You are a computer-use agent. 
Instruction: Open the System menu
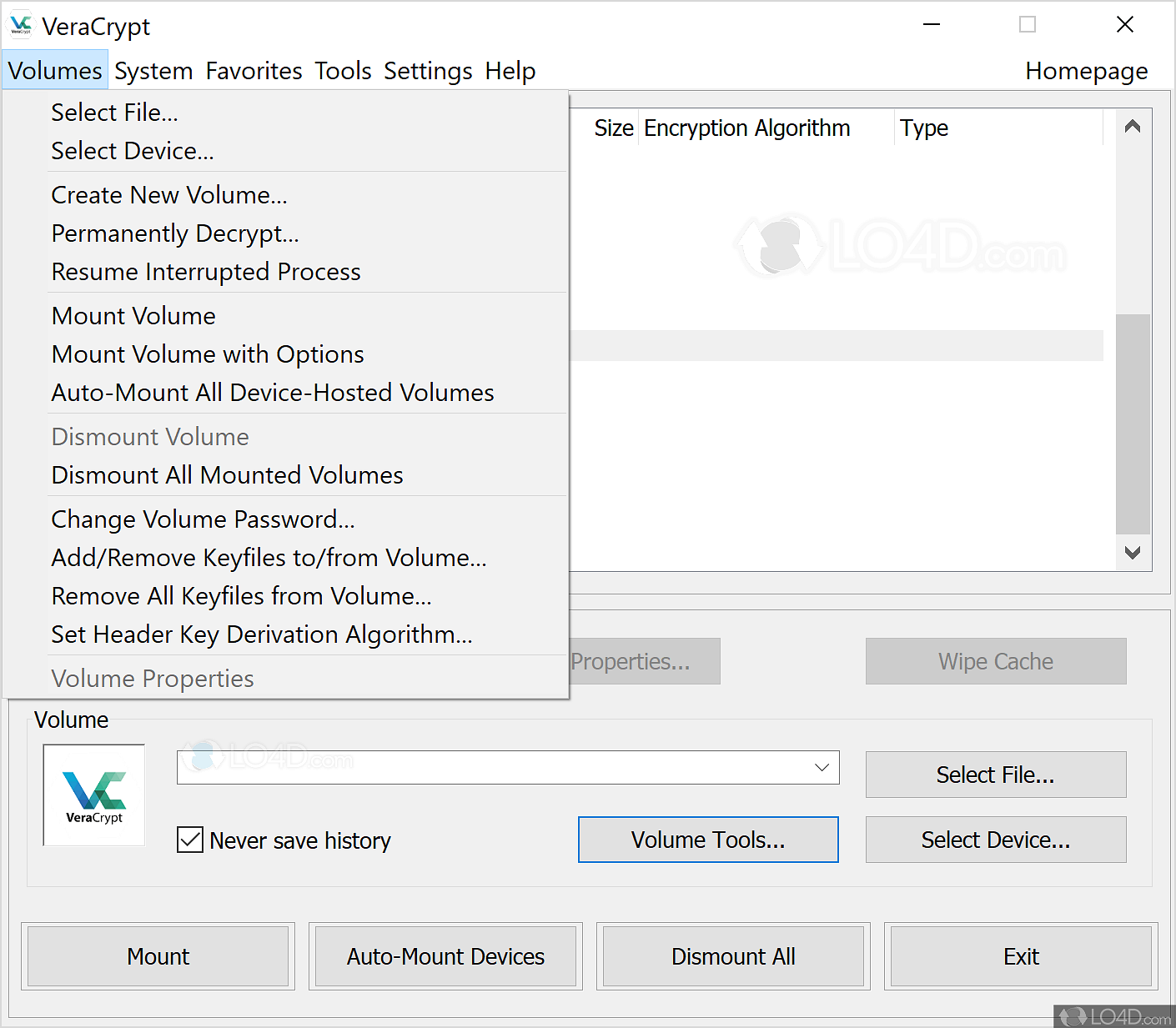(153, 71)
